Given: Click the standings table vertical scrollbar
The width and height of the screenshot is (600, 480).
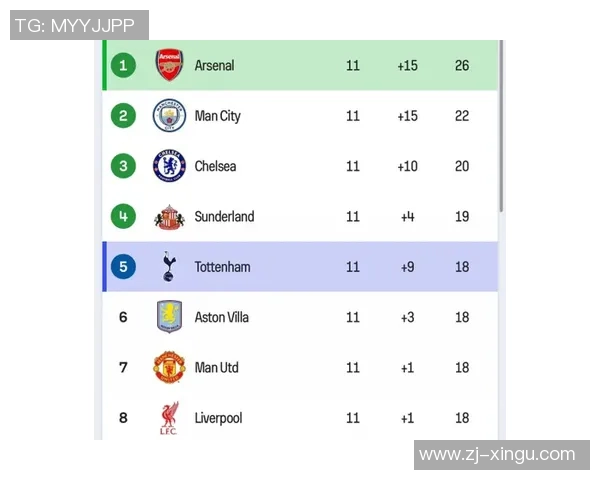Looking at the screenshot, I should pyautogui.click(x=501, y=130).
